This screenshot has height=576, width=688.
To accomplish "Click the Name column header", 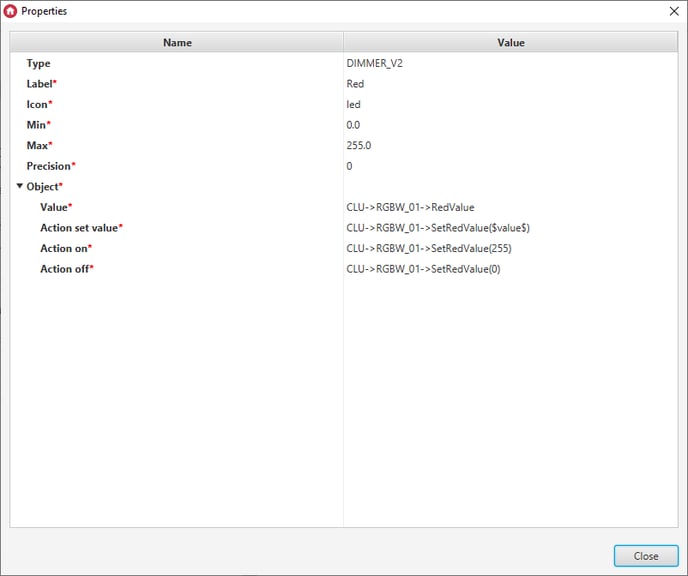I will 177,43.
